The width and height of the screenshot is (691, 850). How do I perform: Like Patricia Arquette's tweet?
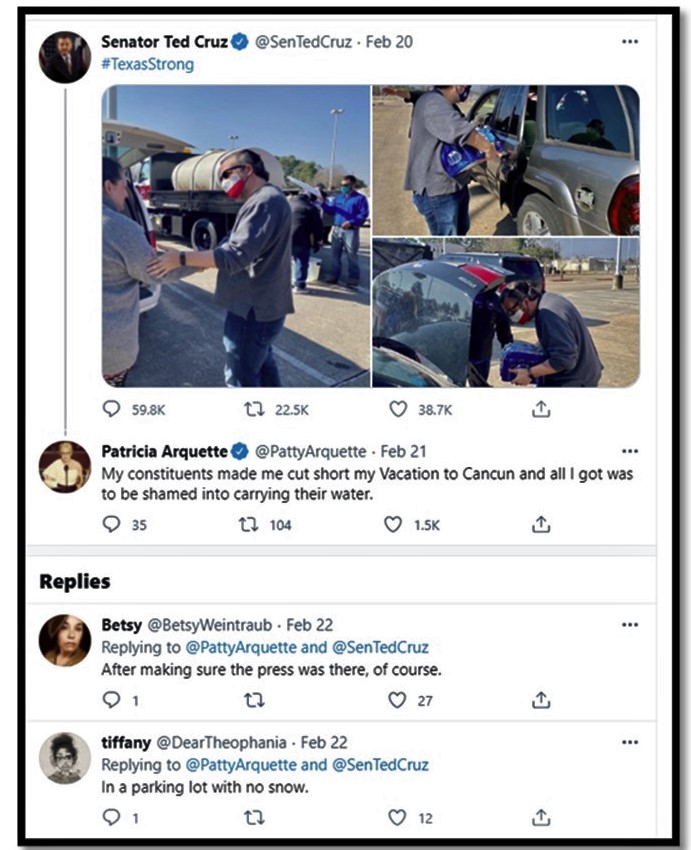click(x=394, y=524)
